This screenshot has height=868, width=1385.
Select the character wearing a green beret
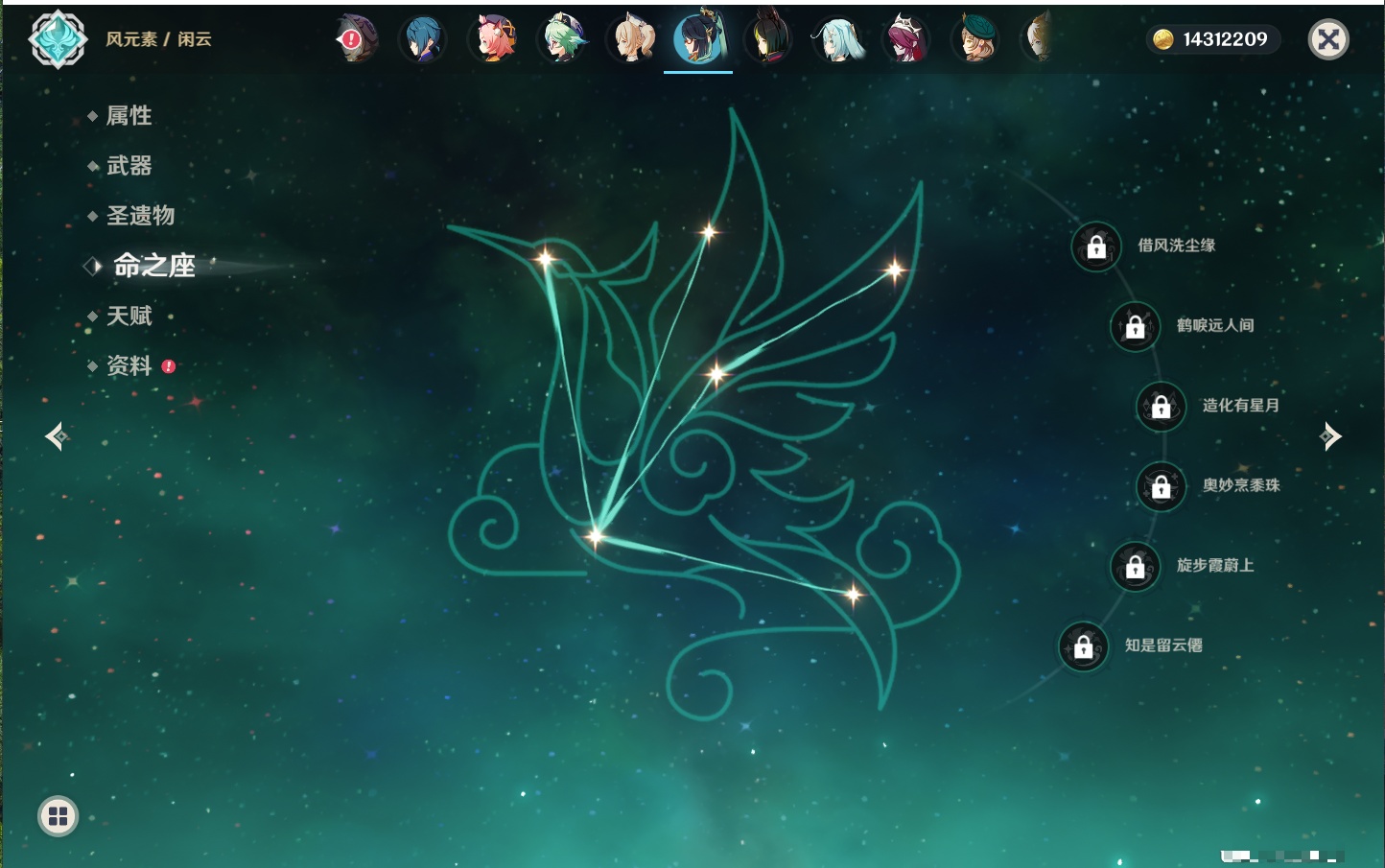click(975, 39)
